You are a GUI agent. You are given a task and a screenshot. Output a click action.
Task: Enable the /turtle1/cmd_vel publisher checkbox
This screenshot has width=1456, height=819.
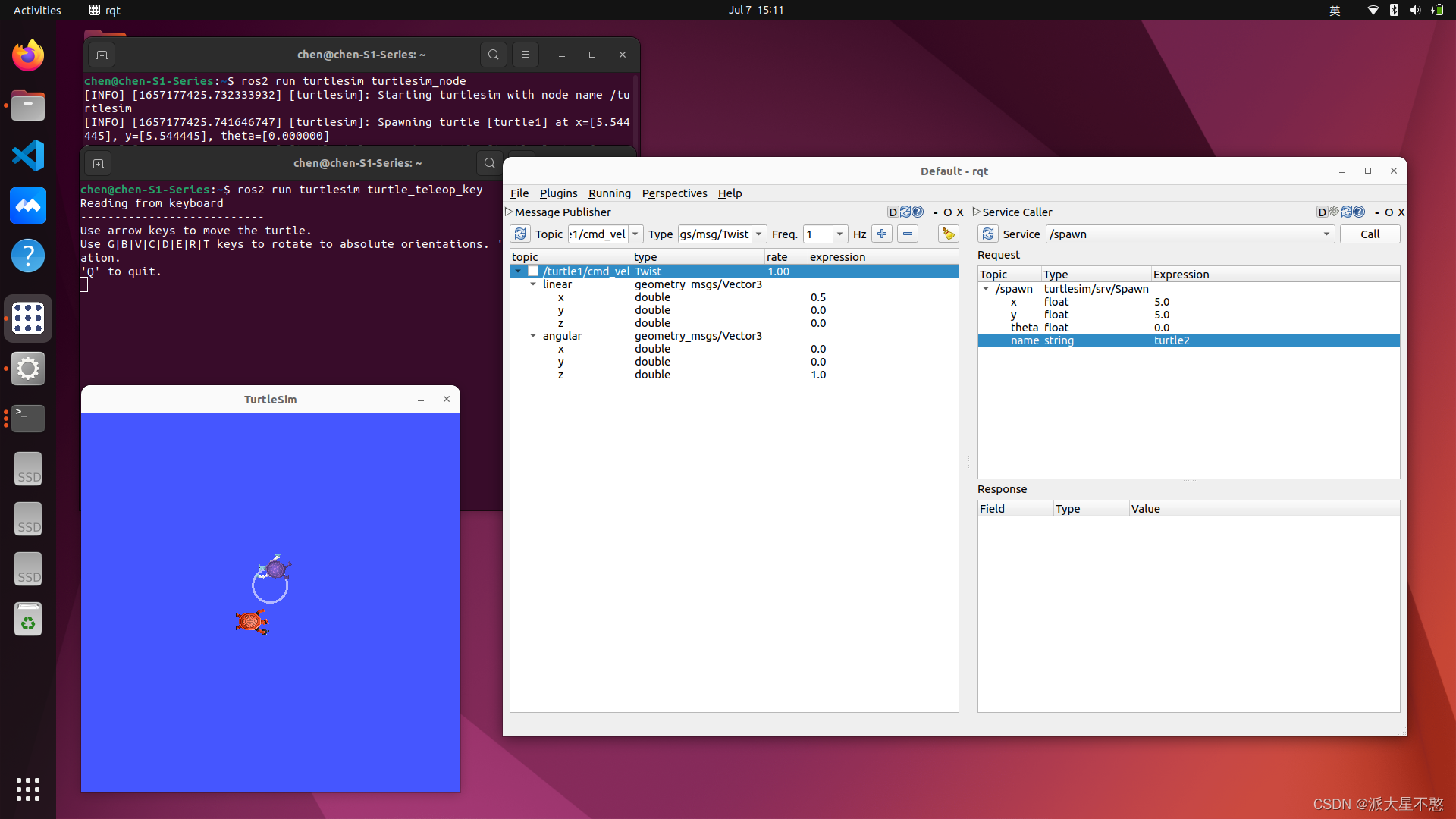point(533,271)
